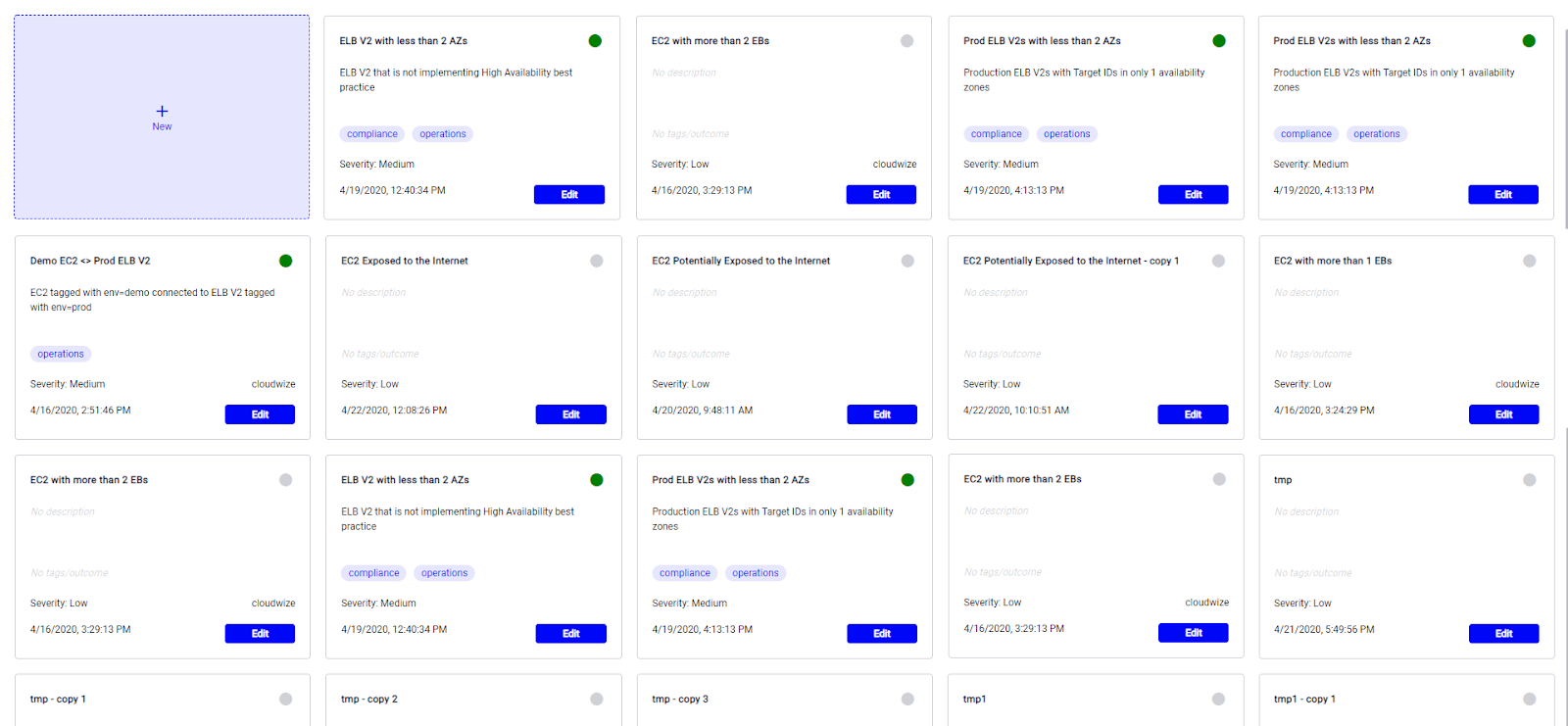Viewport: 1568px width, 726px height.
Task: Click the vertical scrollbar on the right edge
Action: coord(1565,127)
